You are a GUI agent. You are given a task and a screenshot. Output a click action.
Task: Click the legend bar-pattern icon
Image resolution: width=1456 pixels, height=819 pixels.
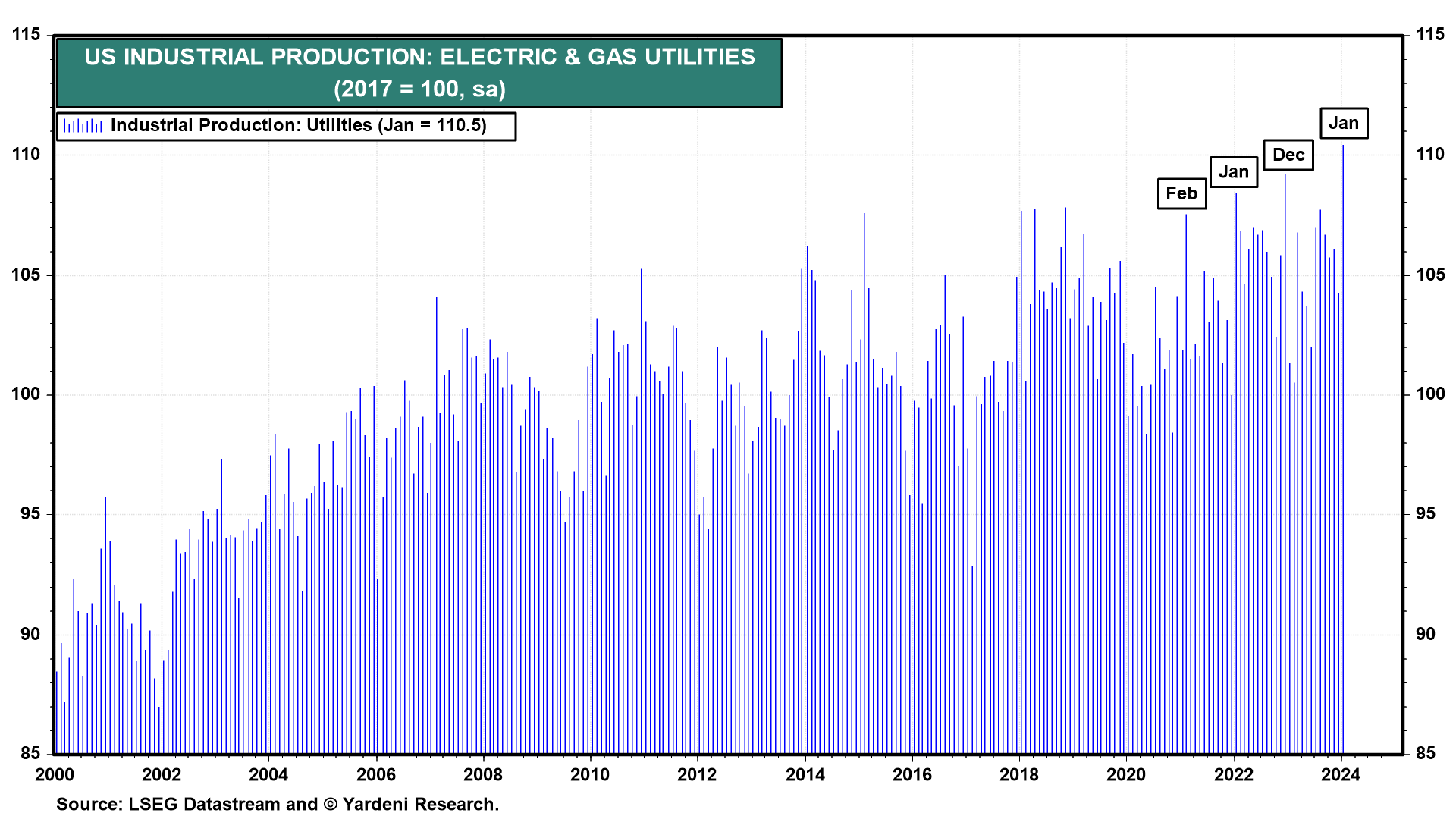(83, 126)
